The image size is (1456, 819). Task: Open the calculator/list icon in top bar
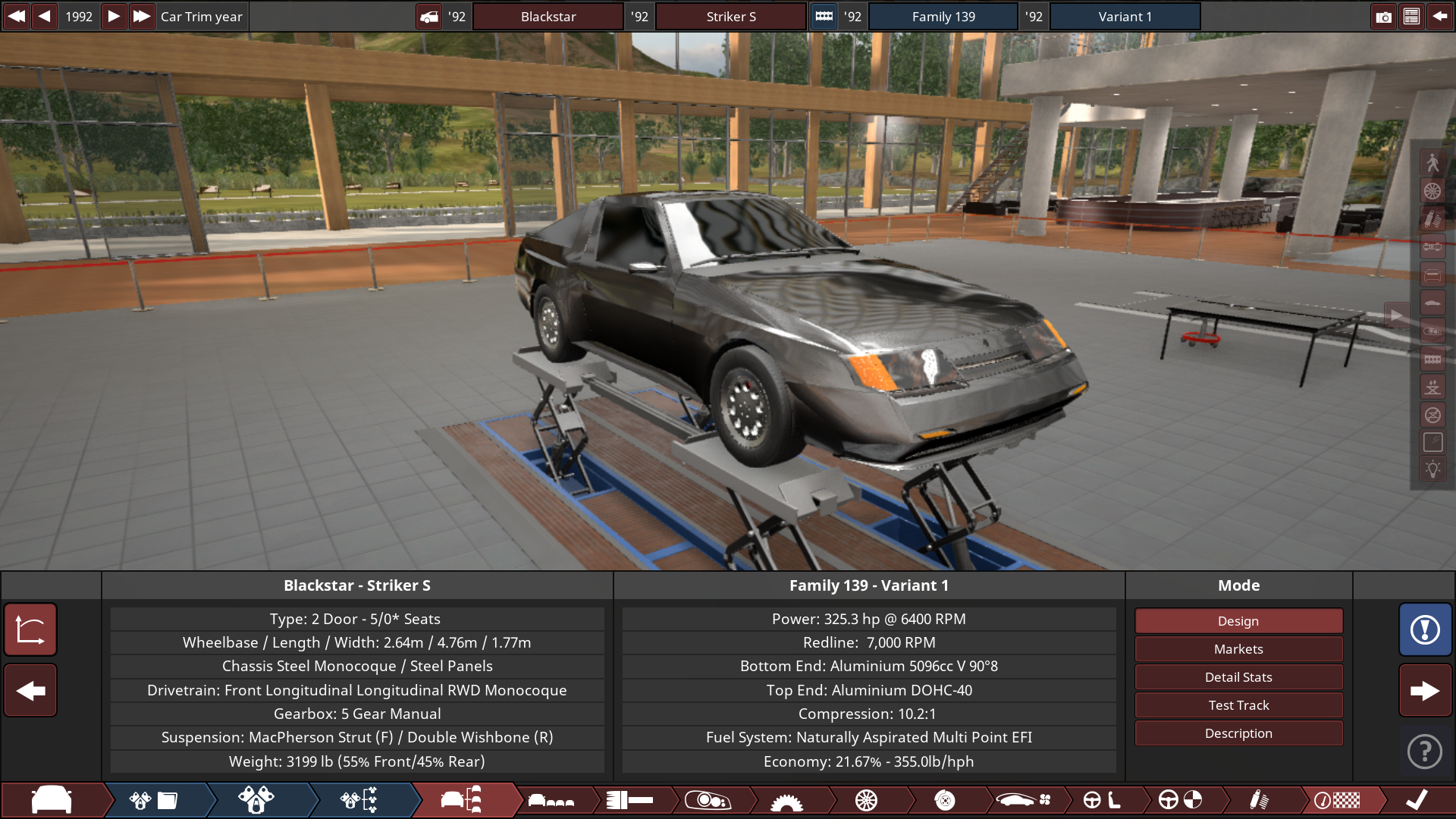tap(1411, 17)
